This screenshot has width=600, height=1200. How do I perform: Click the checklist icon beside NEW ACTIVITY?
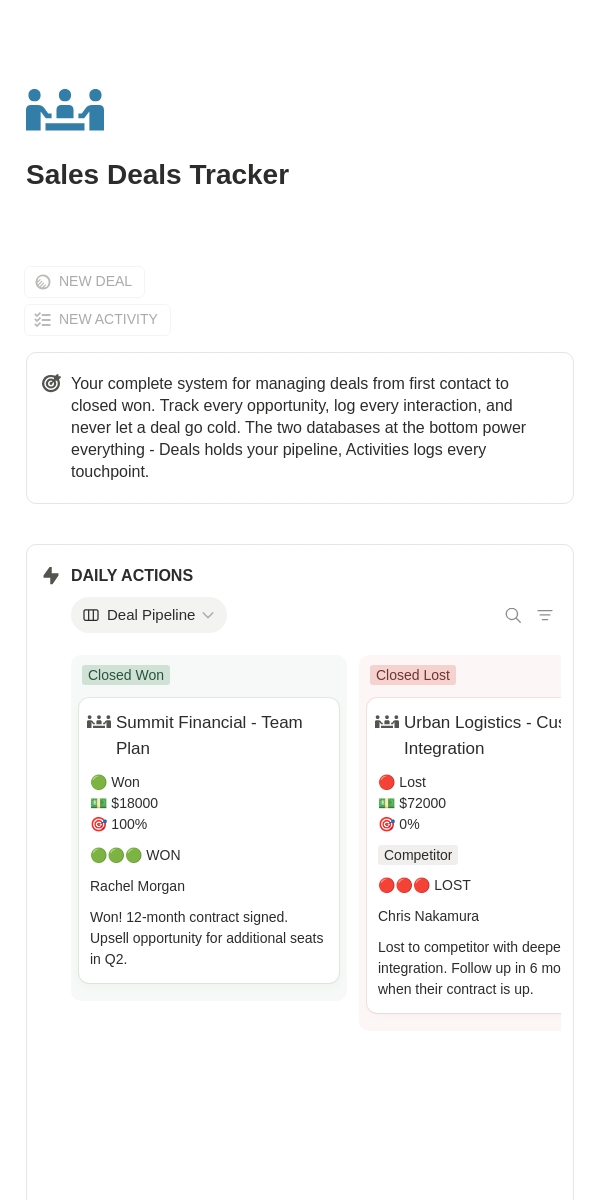click(x=43, y=320)
